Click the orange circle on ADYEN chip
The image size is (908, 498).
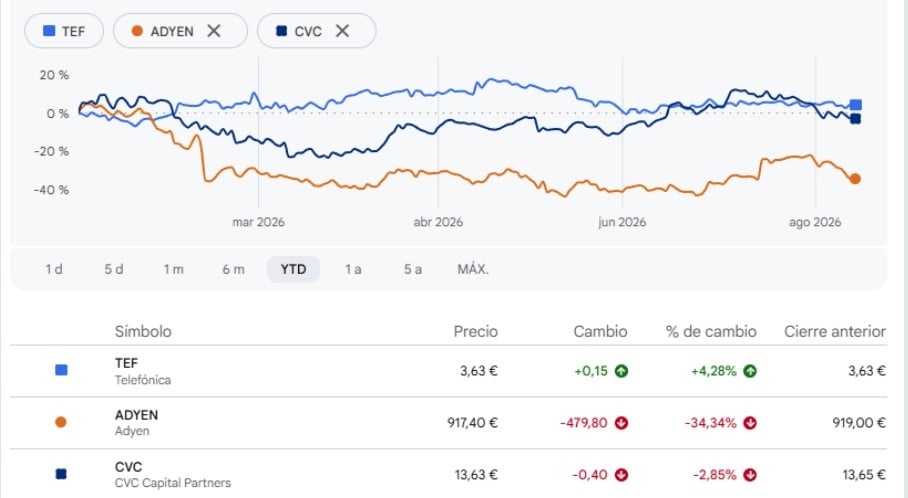[137, 31]
